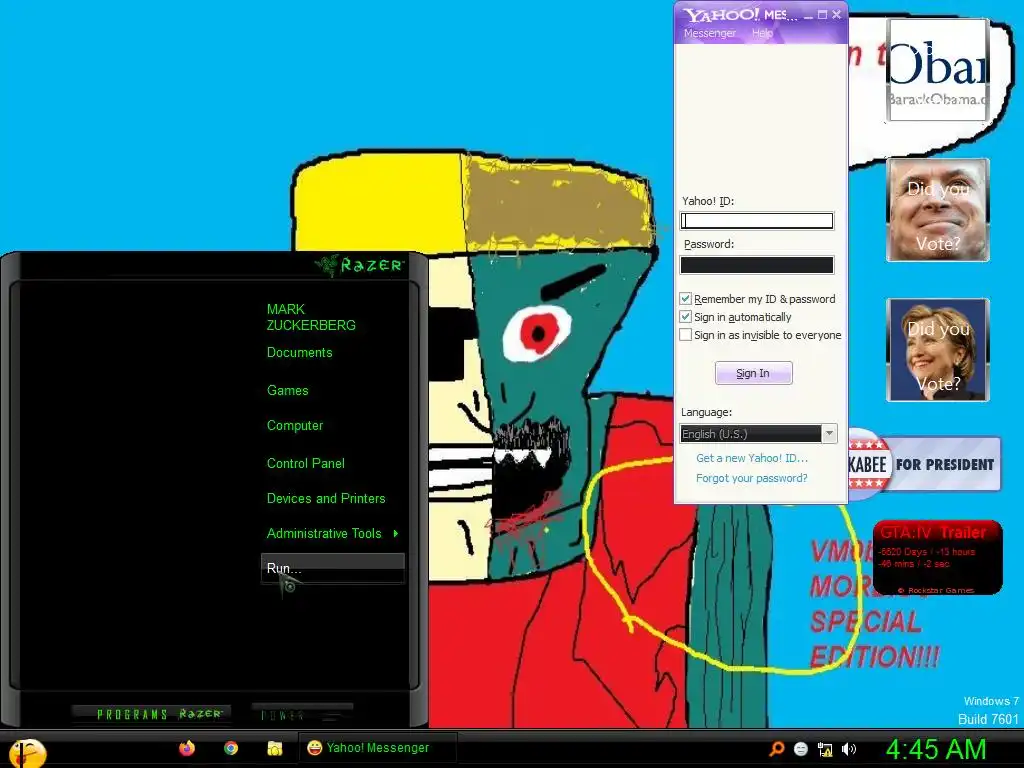Open the volume speaker tray icon
This screenshot has width=1024, height=768.
pyautogui.click(x=848, y=749)
